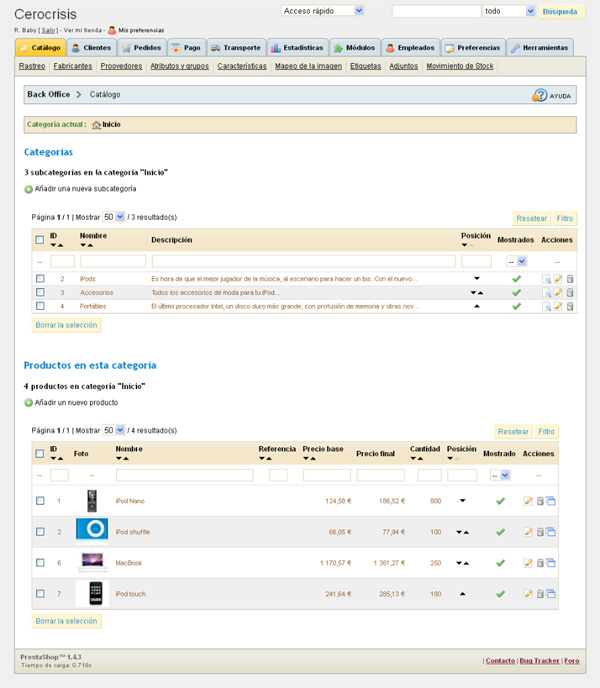Click Resetear button above categories table
Screen dimensions: 600x688
point(531,219)
